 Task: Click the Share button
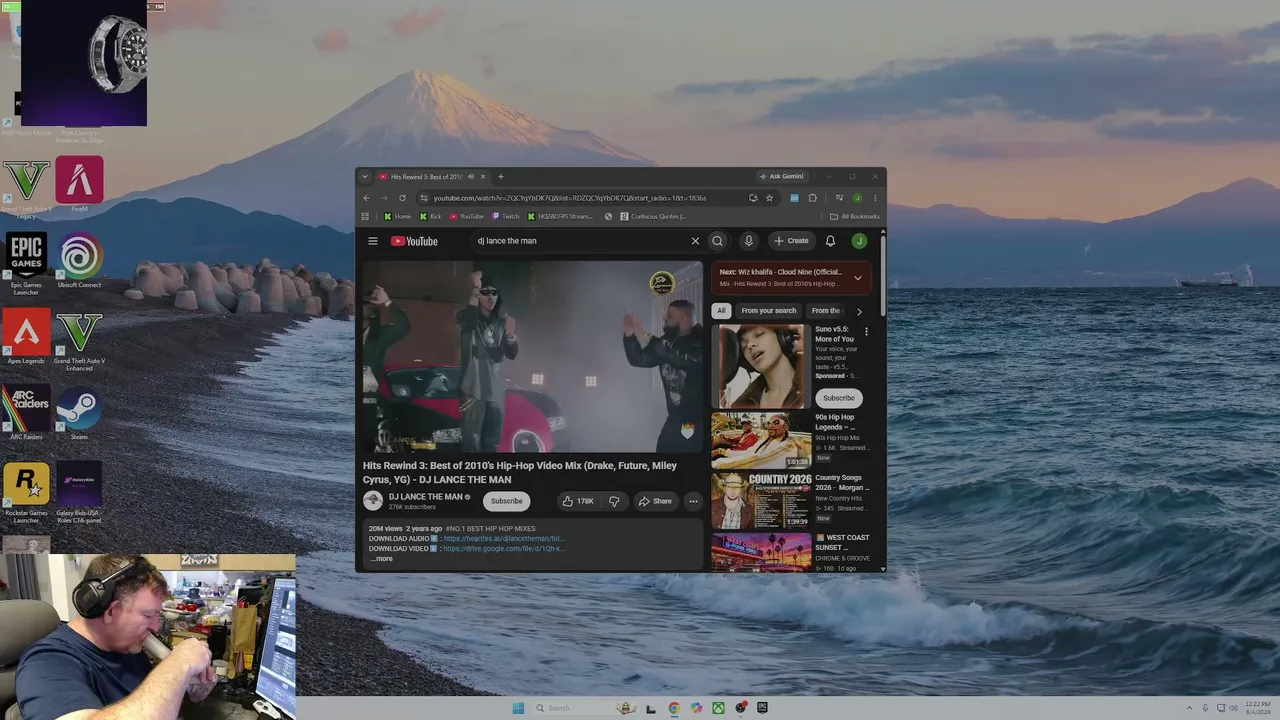click(655, 501)
